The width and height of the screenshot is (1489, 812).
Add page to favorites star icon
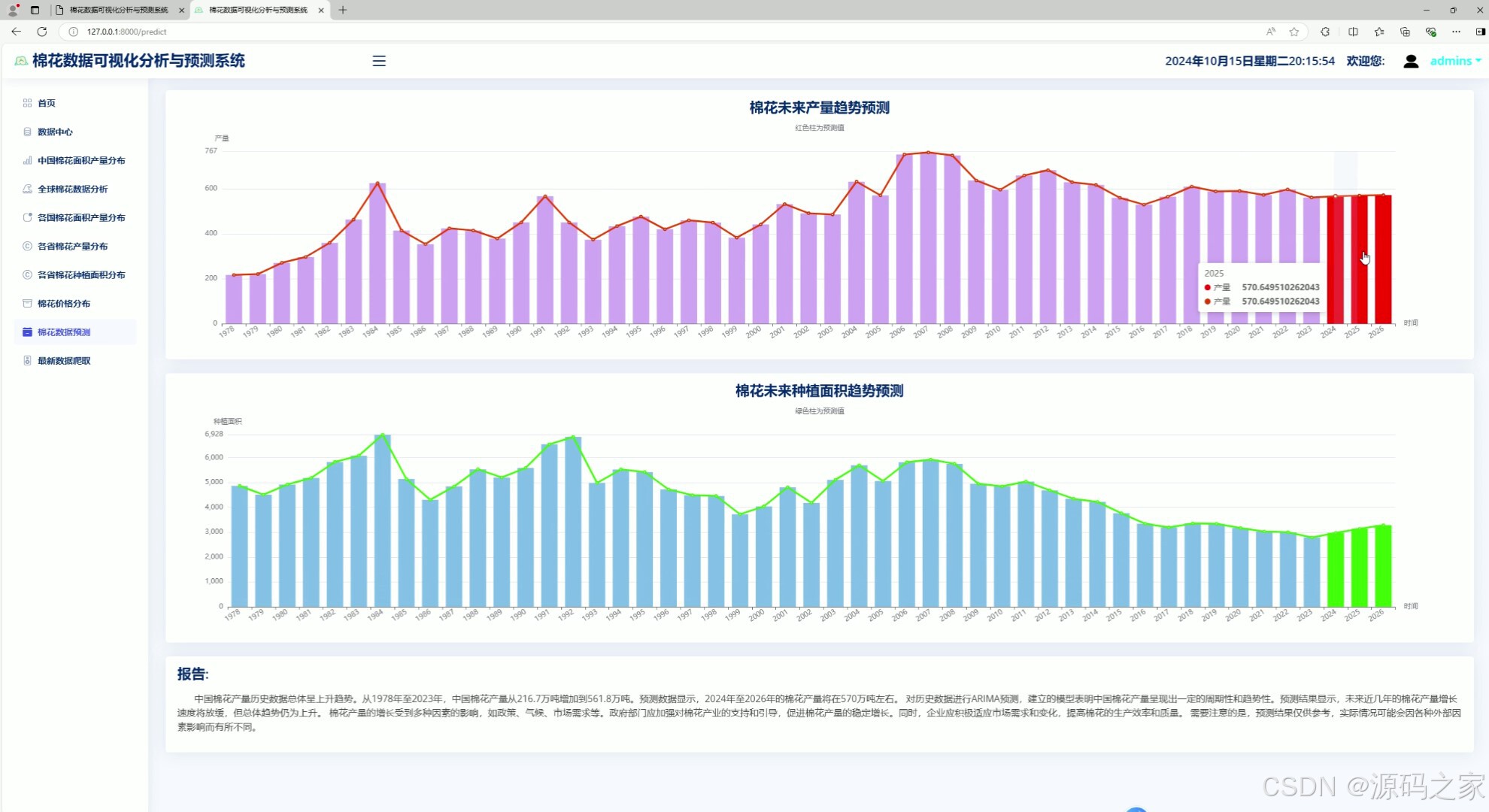coord(1294,32)
